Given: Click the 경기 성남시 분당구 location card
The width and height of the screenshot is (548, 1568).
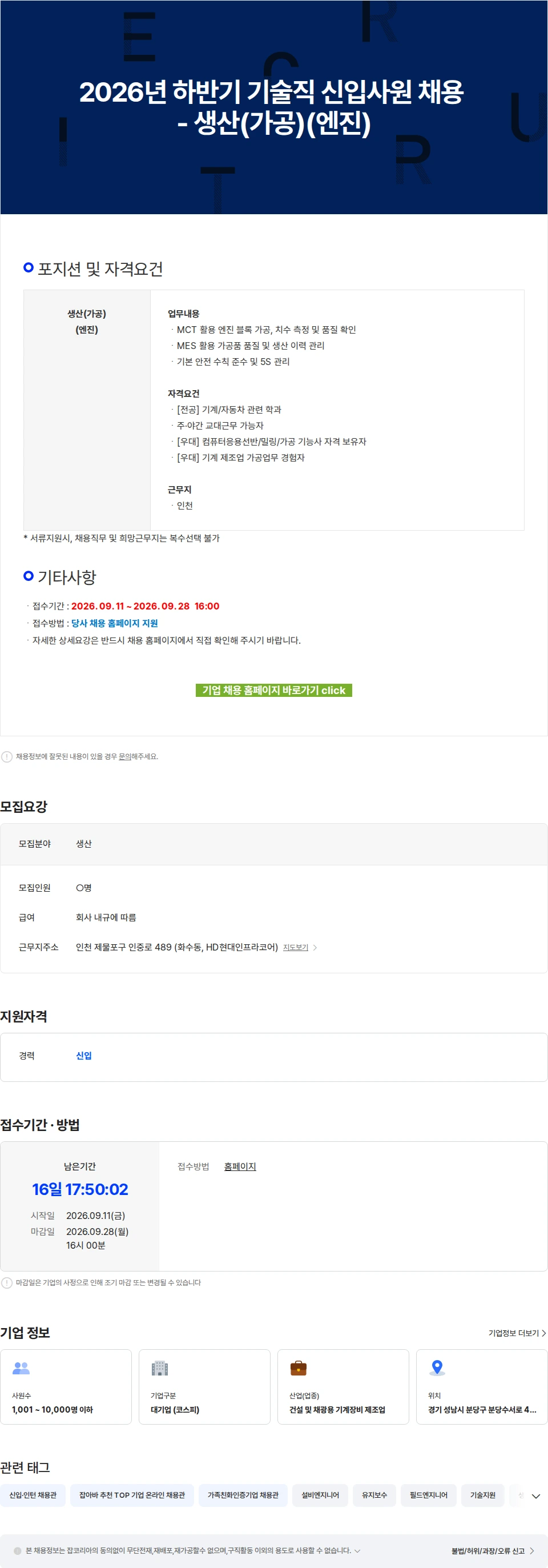Looking at the screenshot, I should click(482, 1386).
